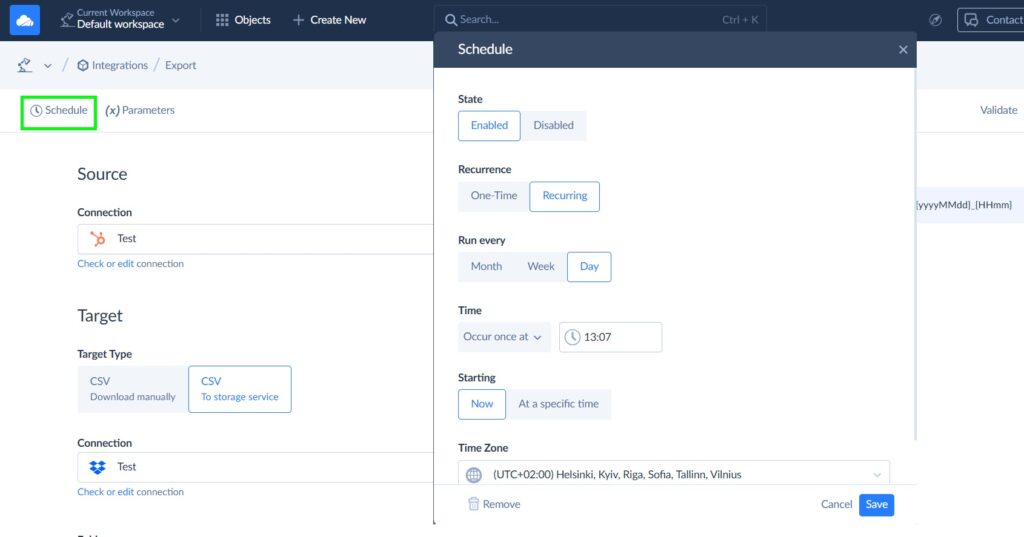Set State to Disabled

553,125
